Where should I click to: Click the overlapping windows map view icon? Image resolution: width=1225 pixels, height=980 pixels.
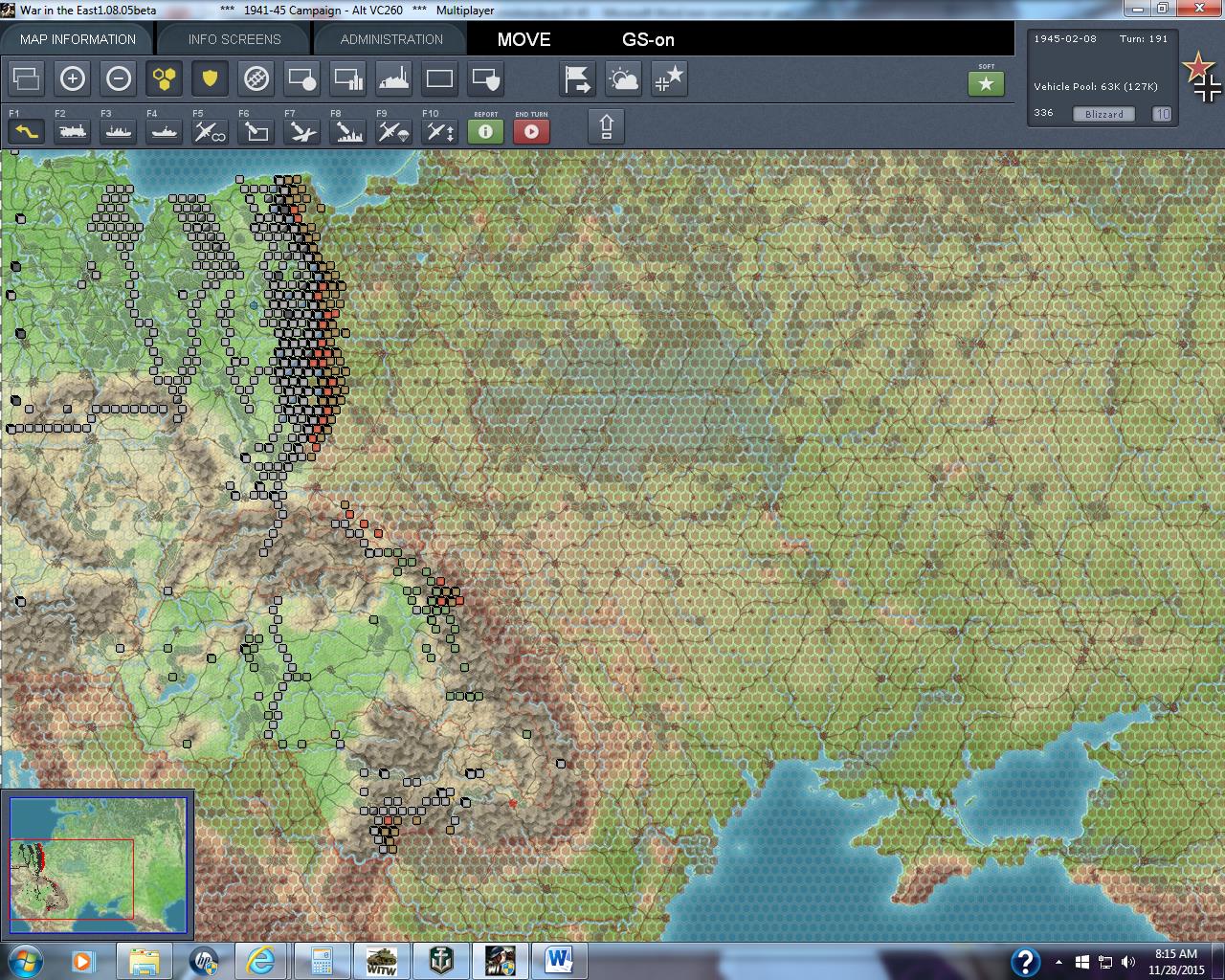[27, 78]
